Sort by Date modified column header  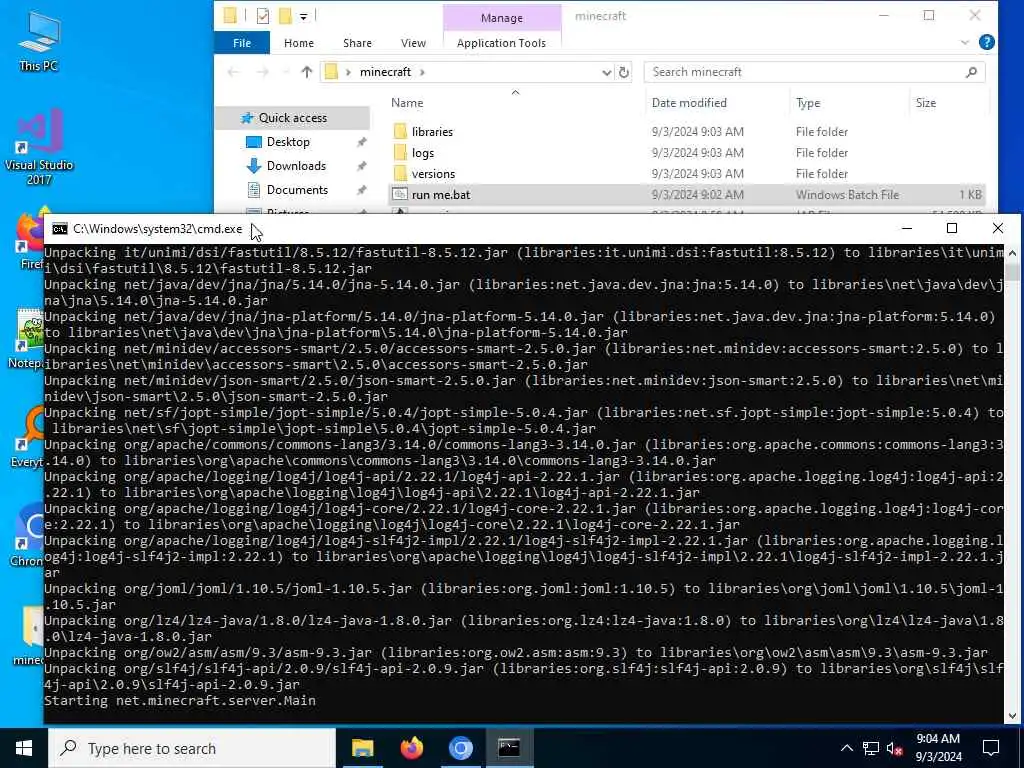tap(689, 103)
